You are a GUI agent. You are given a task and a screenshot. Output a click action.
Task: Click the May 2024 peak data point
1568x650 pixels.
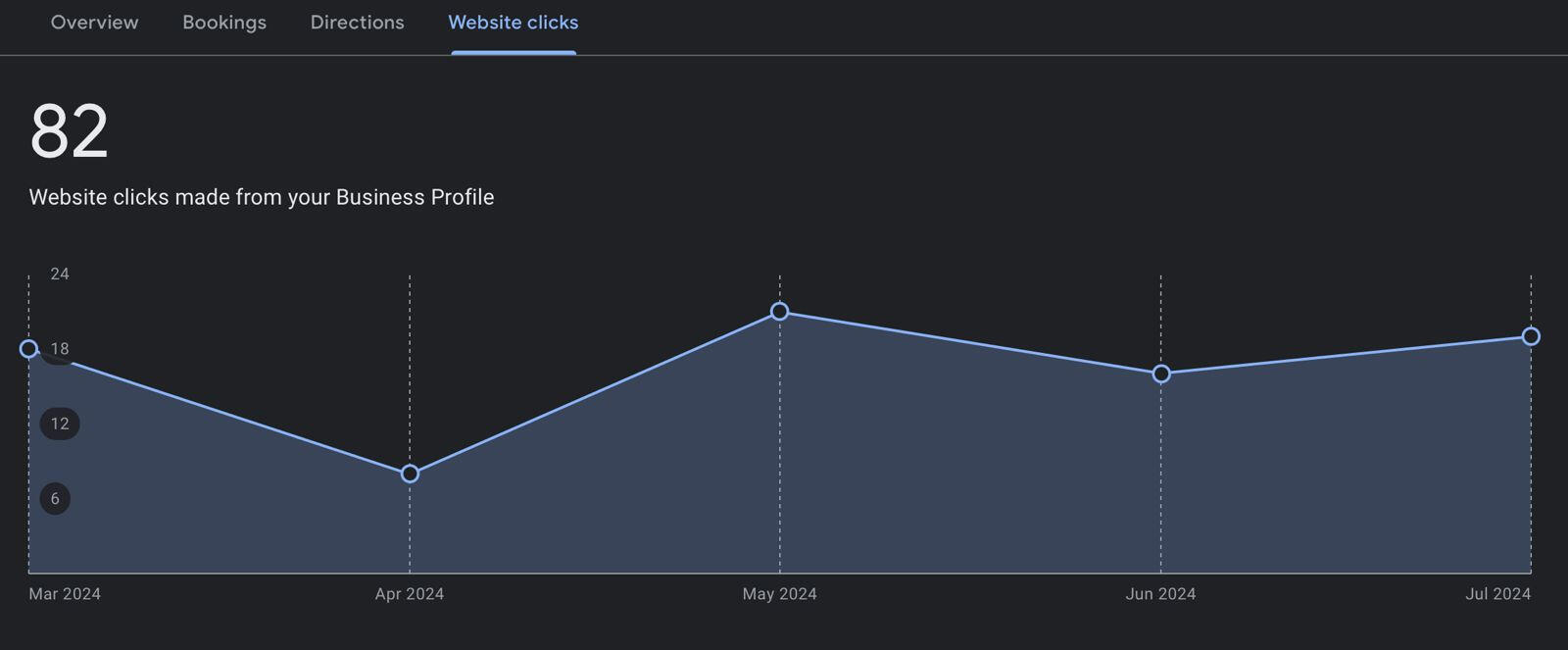point(780,312)
